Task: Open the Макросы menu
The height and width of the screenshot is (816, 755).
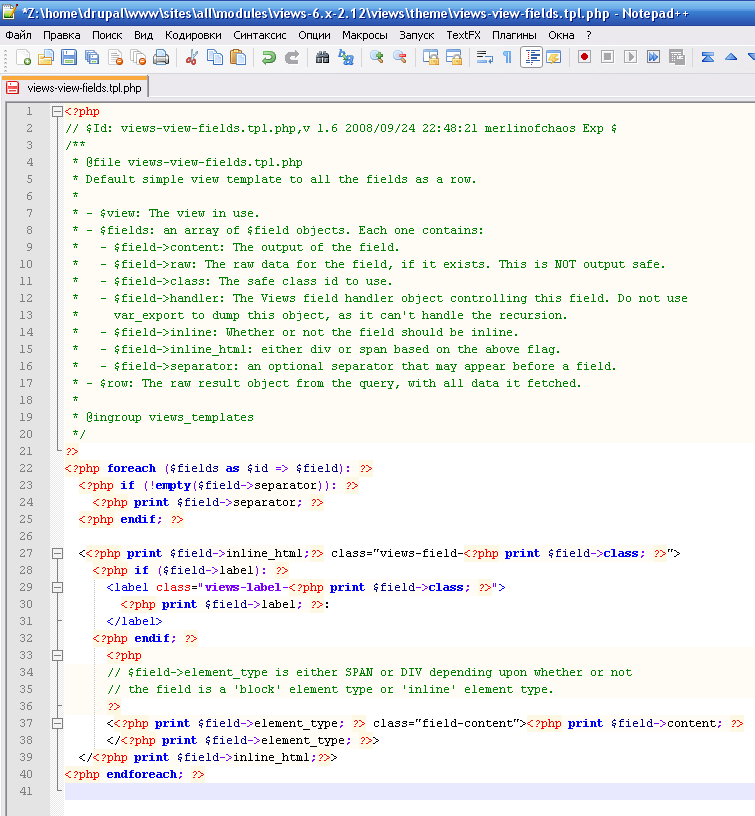Action: 365,35
